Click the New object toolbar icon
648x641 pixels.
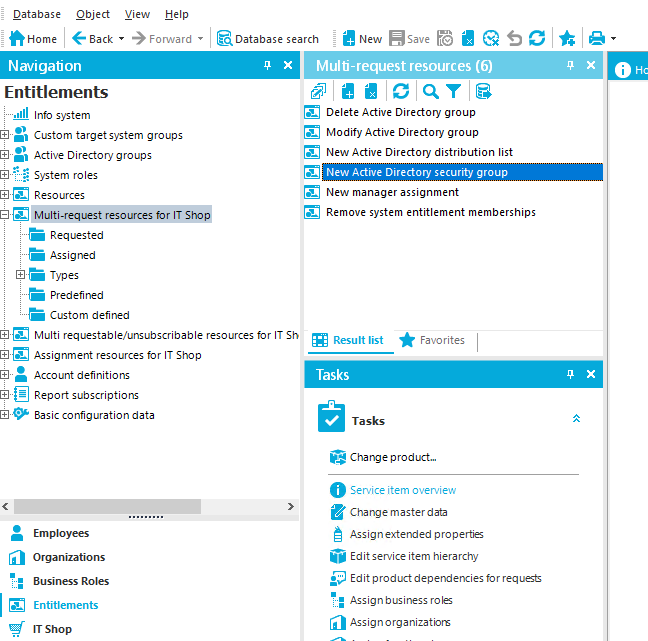click(x=362, y=39)
